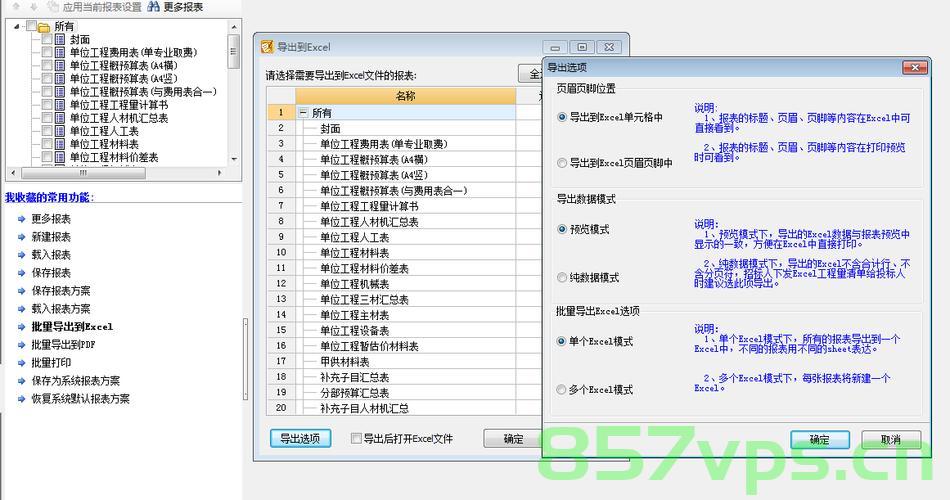Choose 预览模式 export data mode
Viewport: 950px width, 500px height.
click(562, 229)
